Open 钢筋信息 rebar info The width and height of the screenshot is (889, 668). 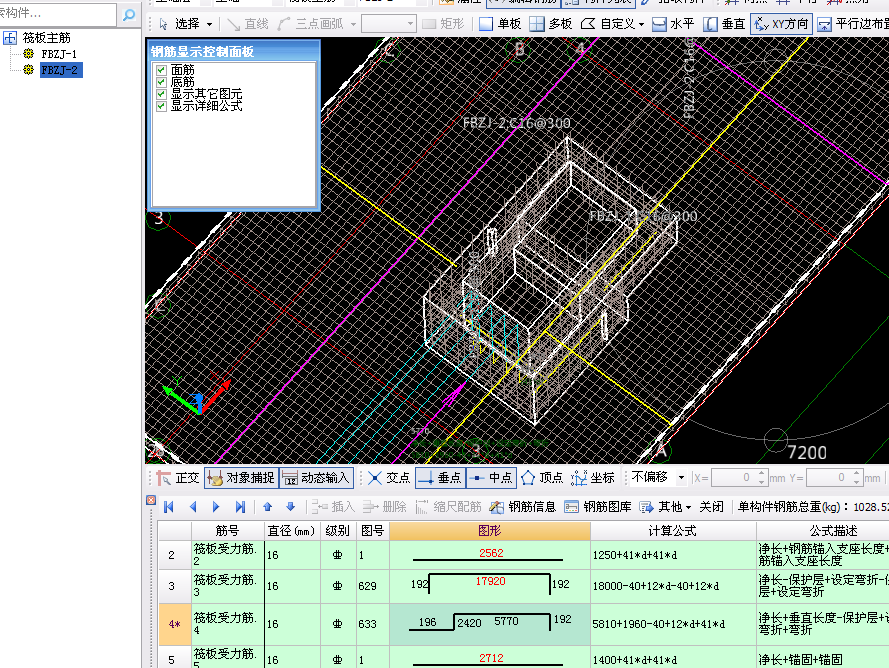[x=523, y=507]
